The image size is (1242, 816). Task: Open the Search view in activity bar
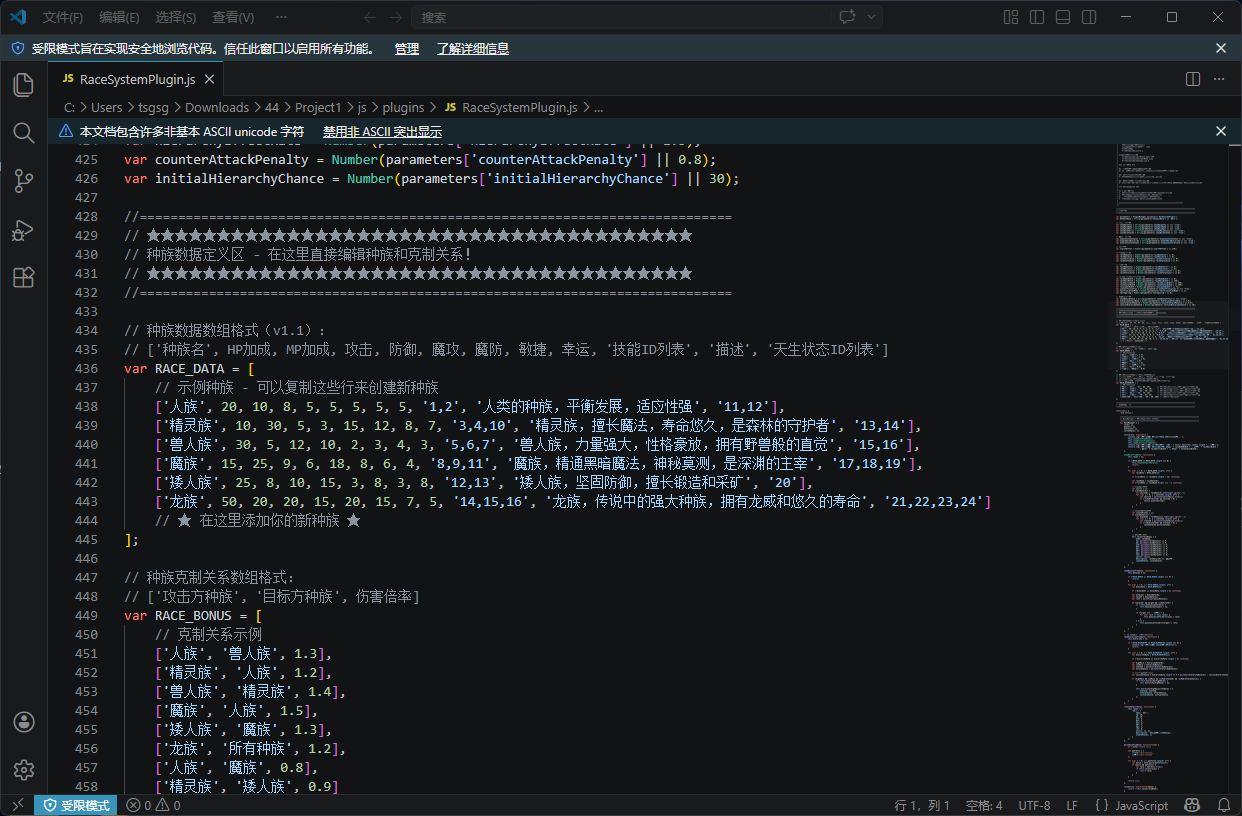pyautogui.click(x=24, y=133)
